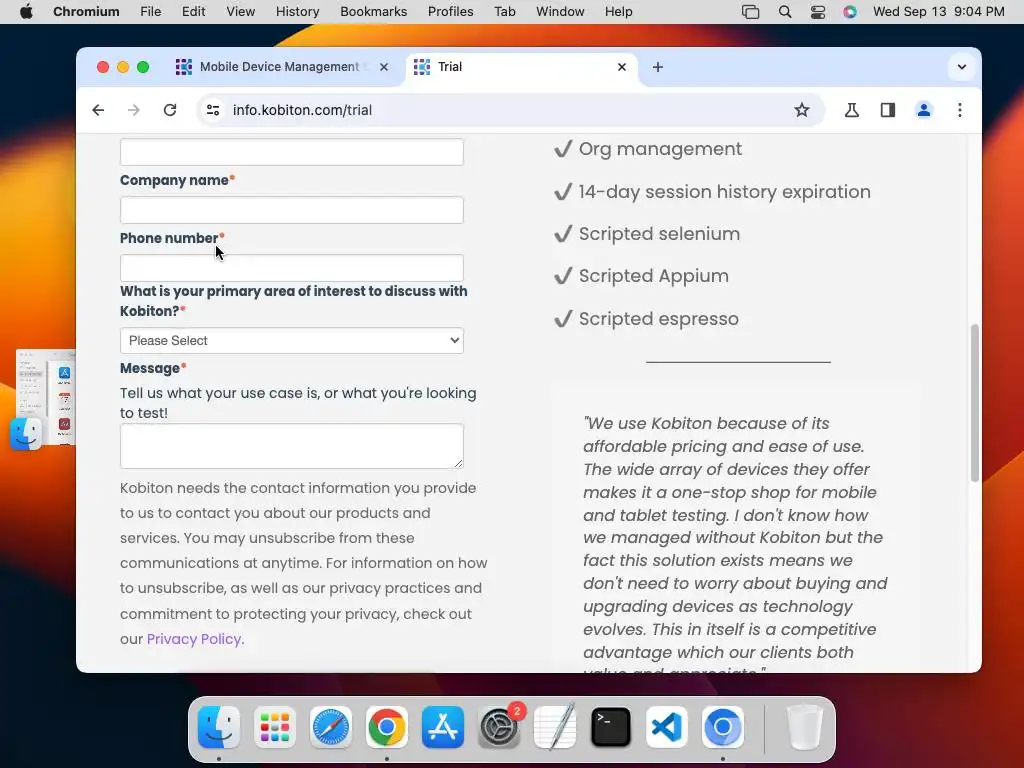Click the page vertical scrollbar
Viewport: 1024px width, 768px height.
(974, 403)
